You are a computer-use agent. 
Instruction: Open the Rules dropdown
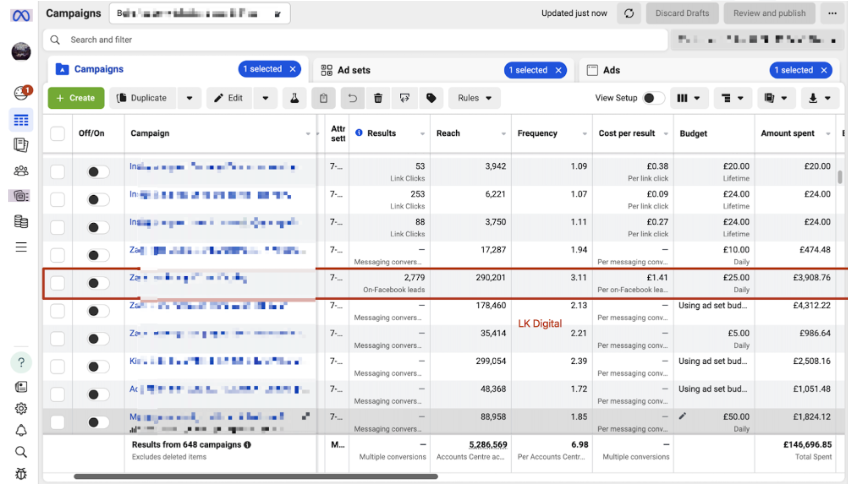coord(474,98)
